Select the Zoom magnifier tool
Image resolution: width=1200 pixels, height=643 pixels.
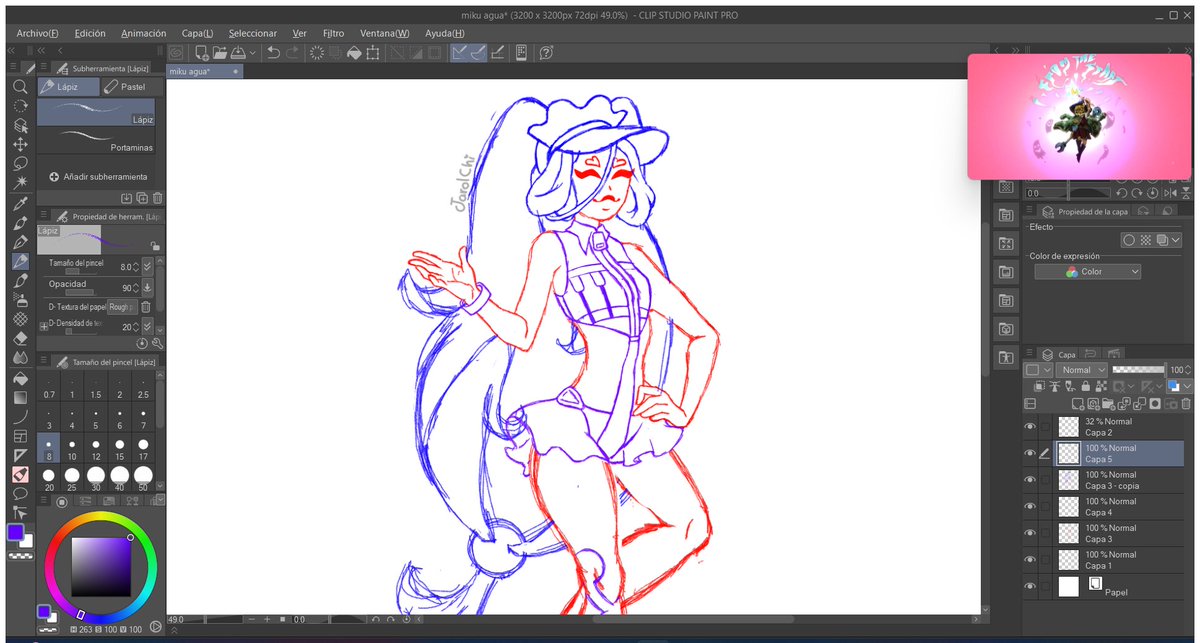tap(19, 87)
